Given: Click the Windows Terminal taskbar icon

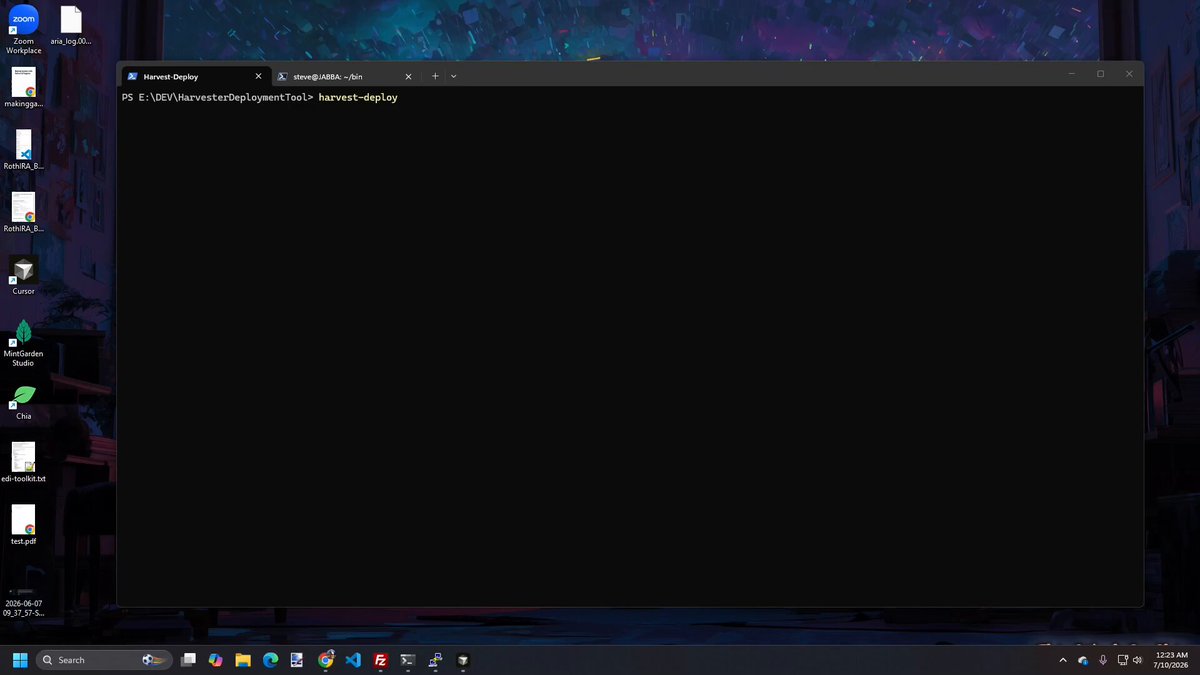Looking at the screenshot, I should click(407, 660).
